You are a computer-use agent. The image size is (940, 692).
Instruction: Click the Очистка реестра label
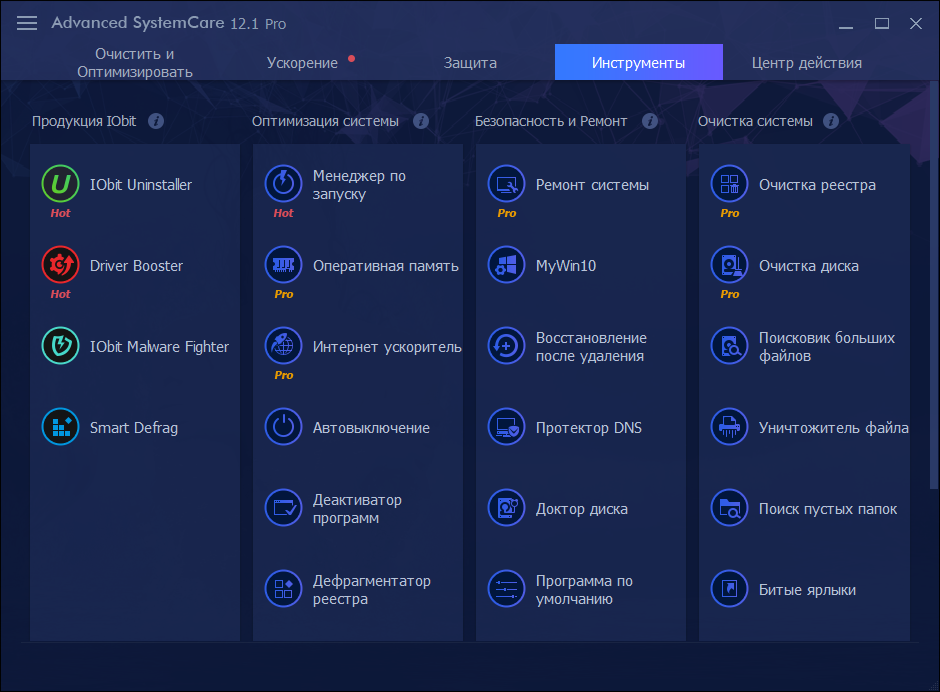[817, 185]
